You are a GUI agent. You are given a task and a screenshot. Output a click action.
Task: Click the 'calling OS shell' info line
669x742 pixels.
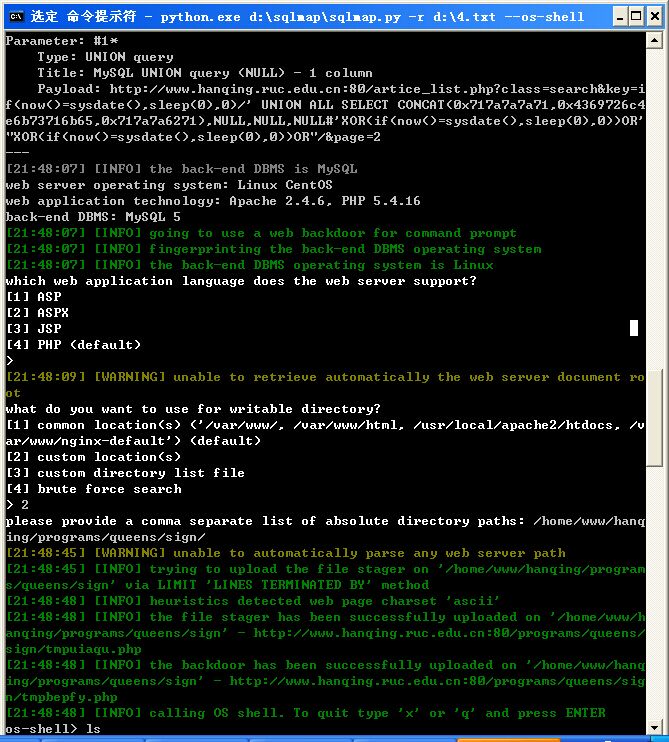[x=306, y=714]
